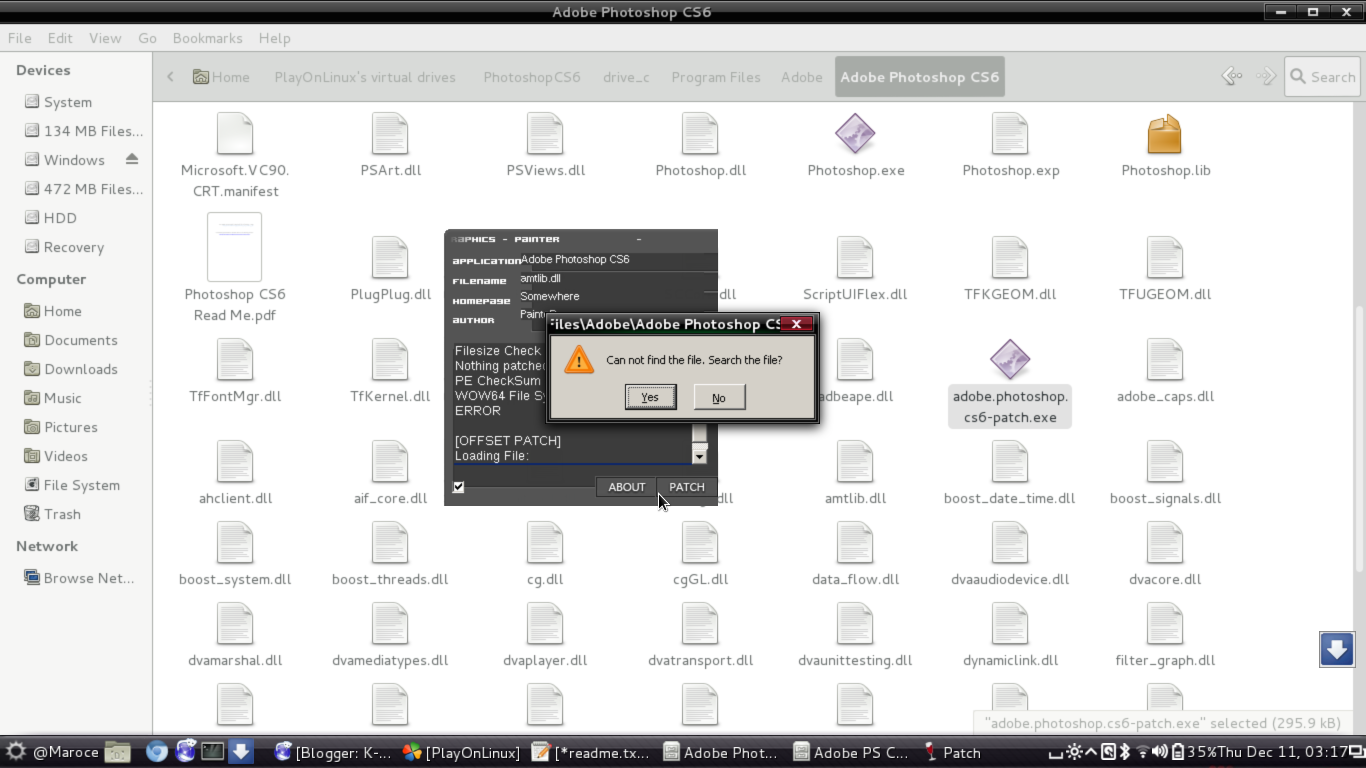Go back using the left navigation arrow
Image resolution: width=1366 pixels, height=768 pixels.
[1232, 76]
